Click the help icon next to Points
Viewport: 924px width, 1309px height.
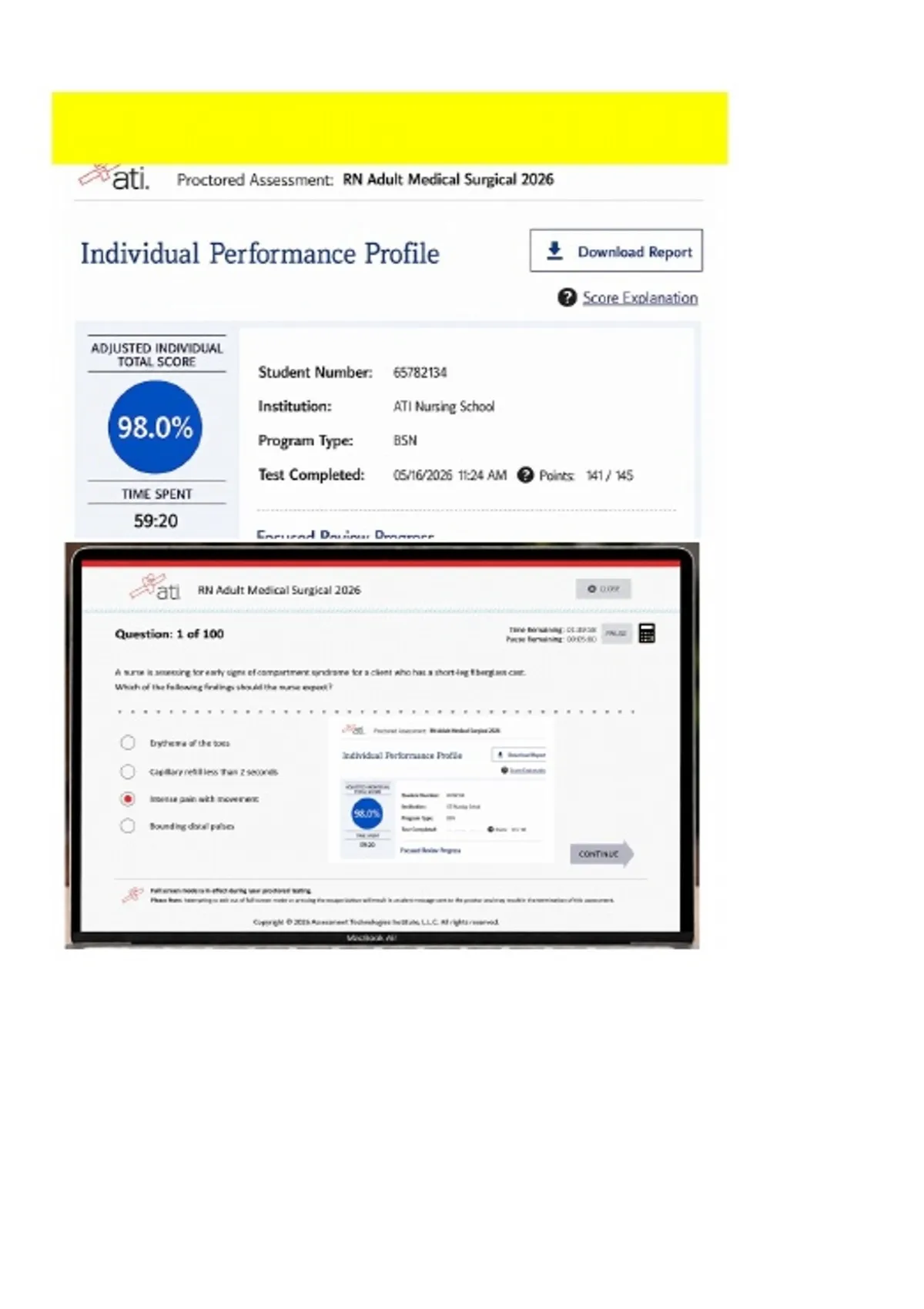(x=525, y=475)
